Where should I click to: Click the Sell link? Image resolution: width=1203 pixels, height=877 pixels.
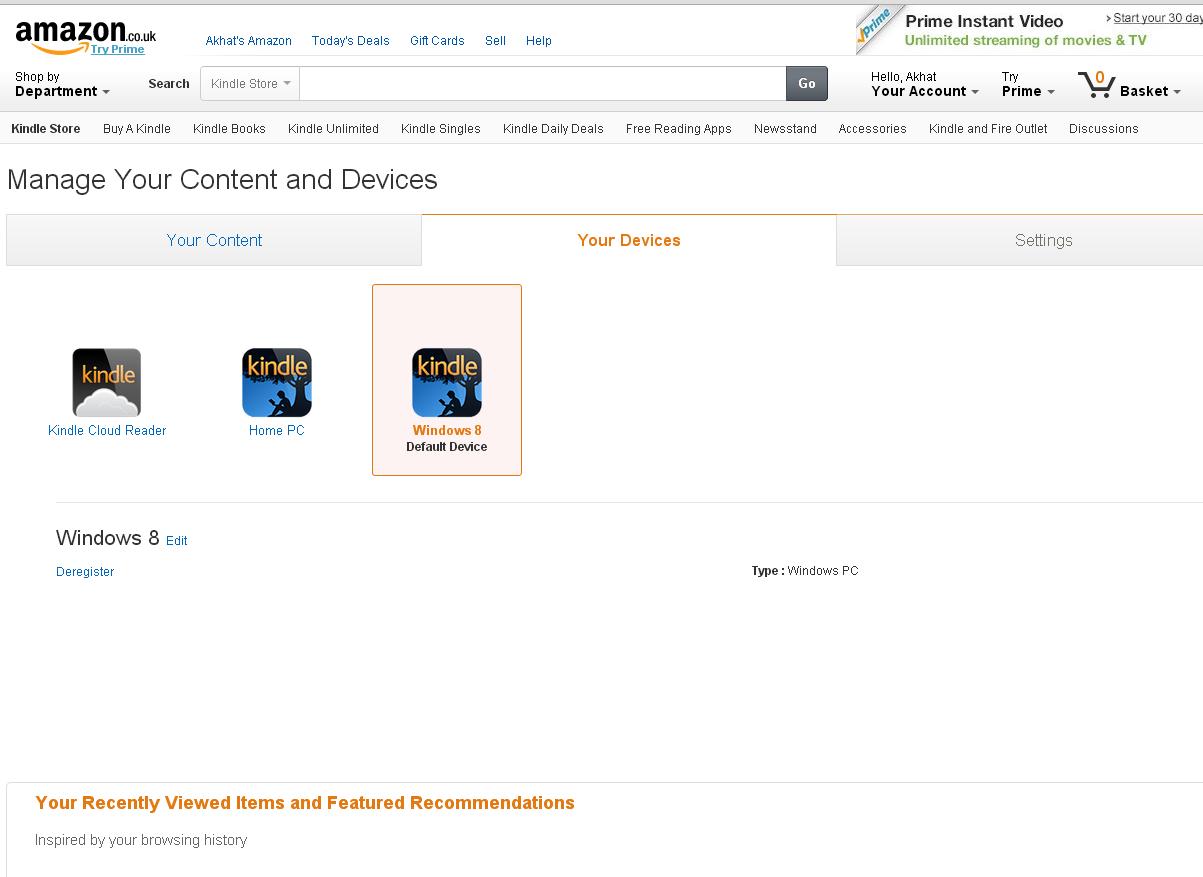(496, 41)
